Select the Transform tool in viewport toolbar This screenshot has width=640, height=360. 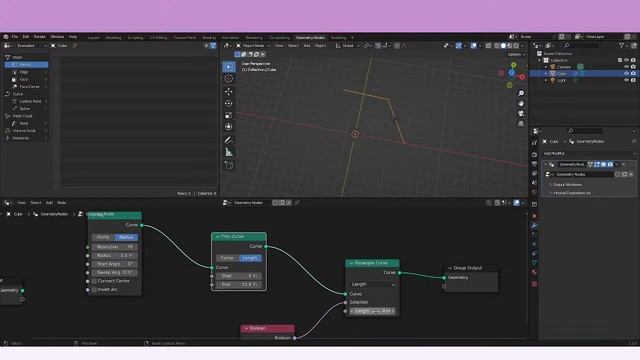[x=229, y=127]
